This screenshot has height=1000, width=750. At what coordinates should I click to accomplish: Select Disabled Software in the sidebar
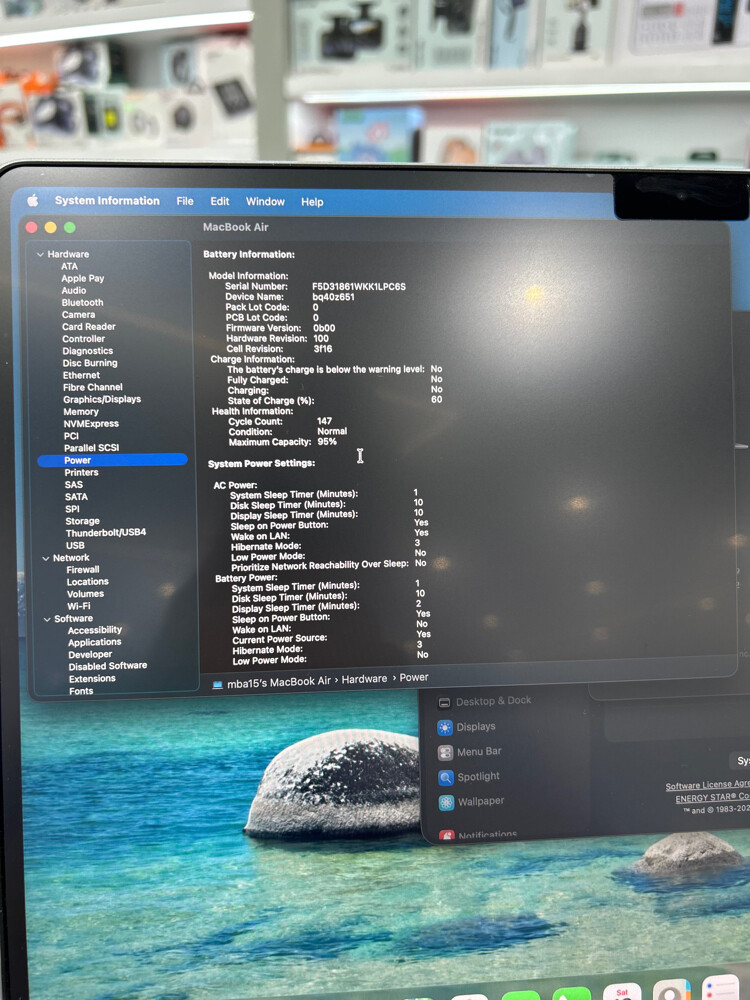pyautogui.click(x=108, y=666)
